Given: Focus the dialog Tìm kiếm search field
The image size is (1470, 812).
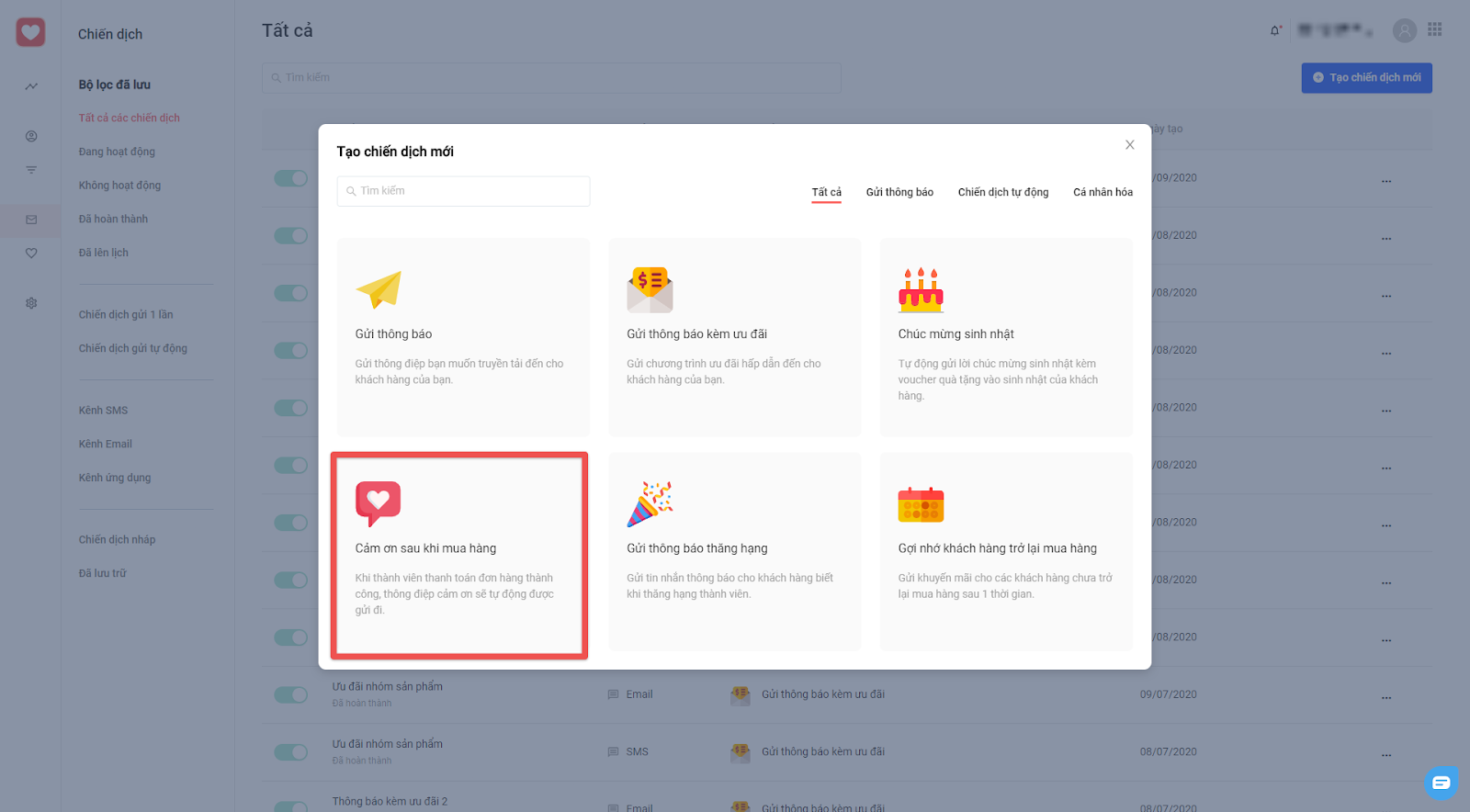Looking at the screenshot, I should pos(464,191).
